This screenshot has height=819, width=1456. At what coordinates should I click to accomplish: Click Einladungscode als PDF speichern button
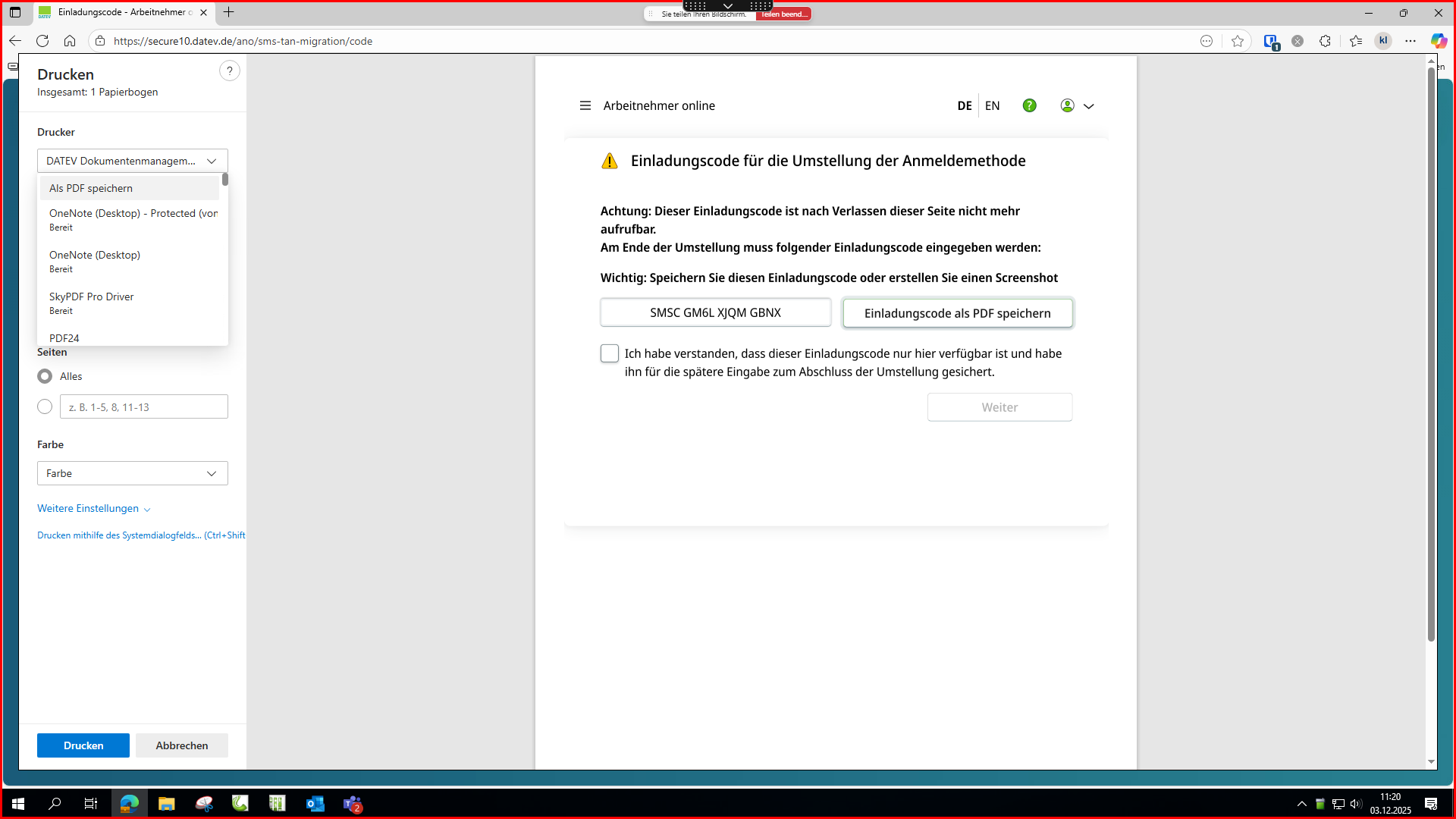tap(957, 313)
